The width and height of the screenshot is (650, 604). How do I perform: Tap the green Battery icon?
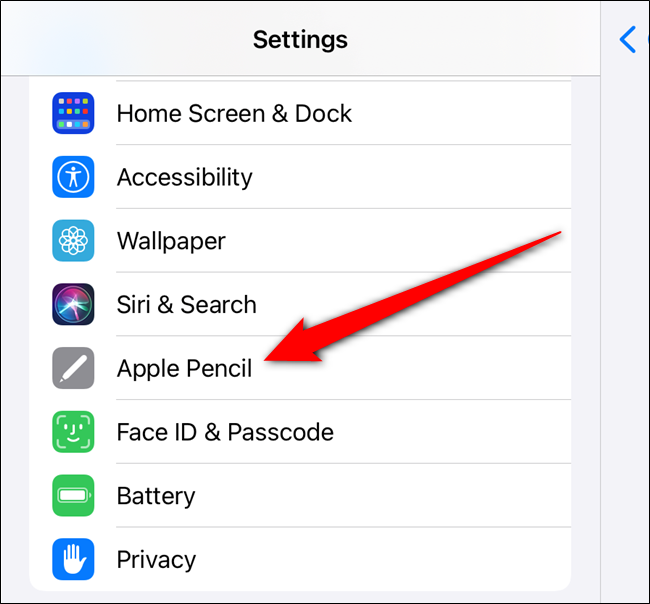tap(73, 495)
